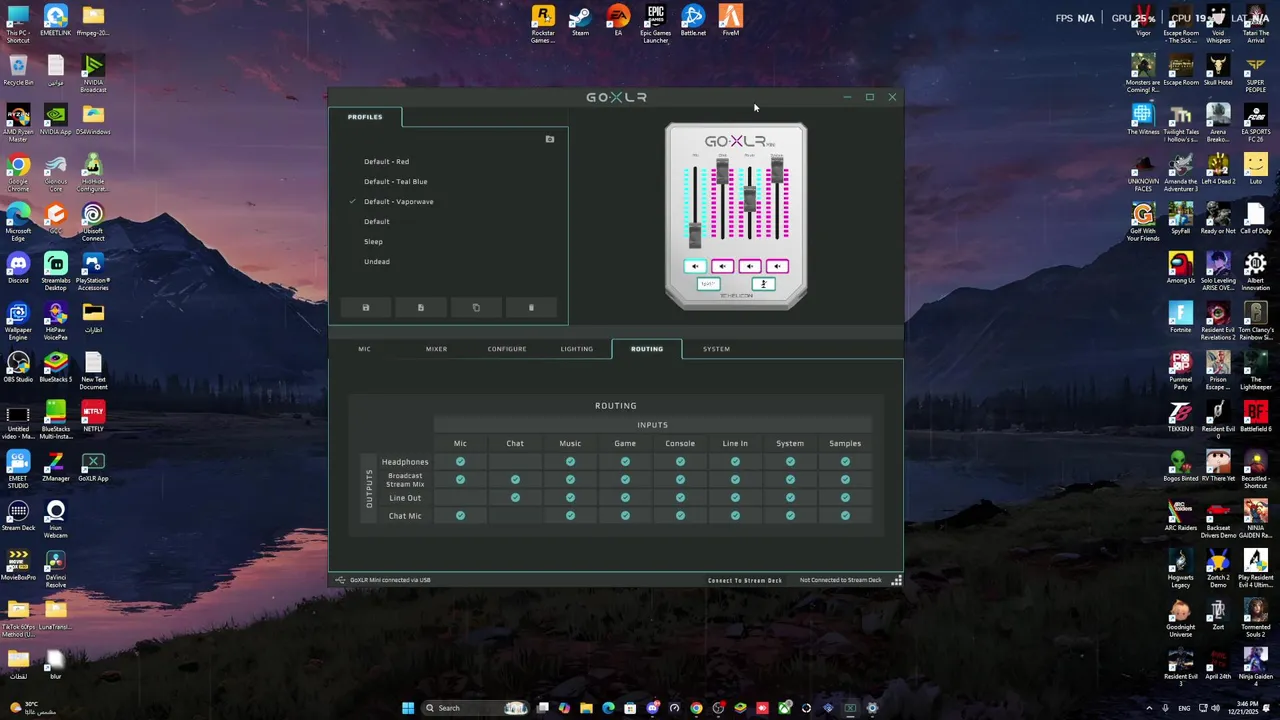
Task: Enable Mic routing to Line Out
Action: click(x=460, y=498)
